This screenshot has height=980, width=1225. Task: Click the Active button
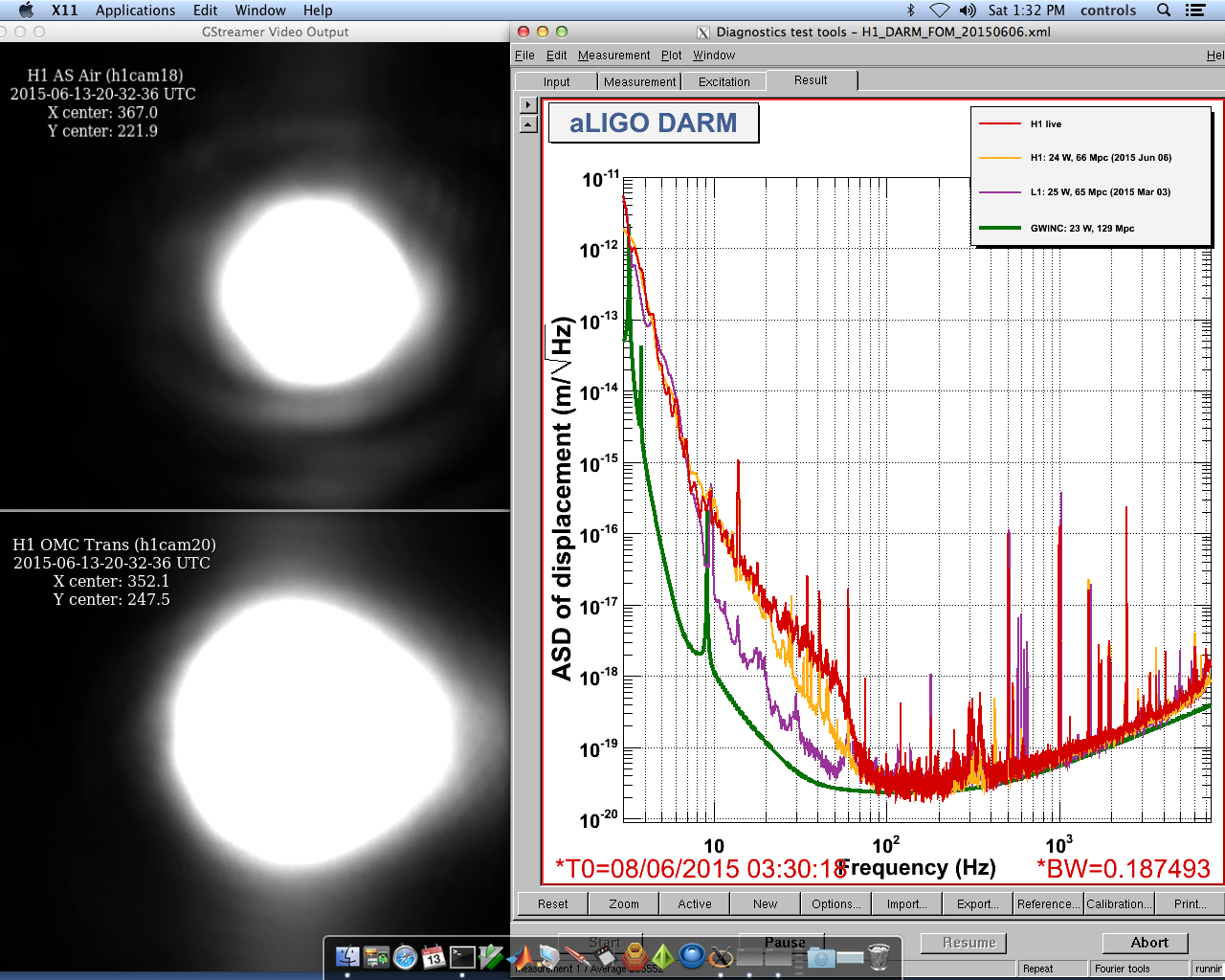[x=694, y=903]
